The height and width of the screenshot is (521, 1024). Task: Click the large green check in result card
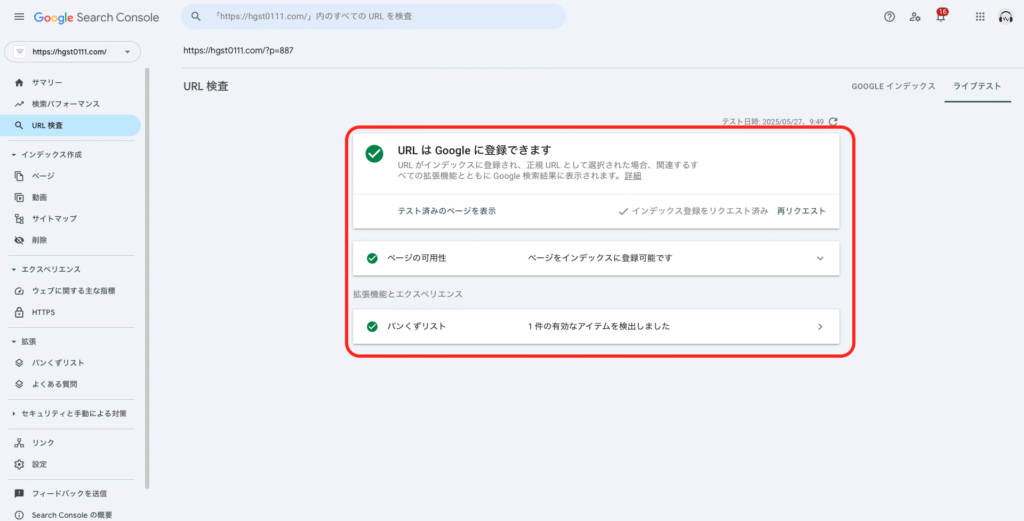tap(374, 153)
